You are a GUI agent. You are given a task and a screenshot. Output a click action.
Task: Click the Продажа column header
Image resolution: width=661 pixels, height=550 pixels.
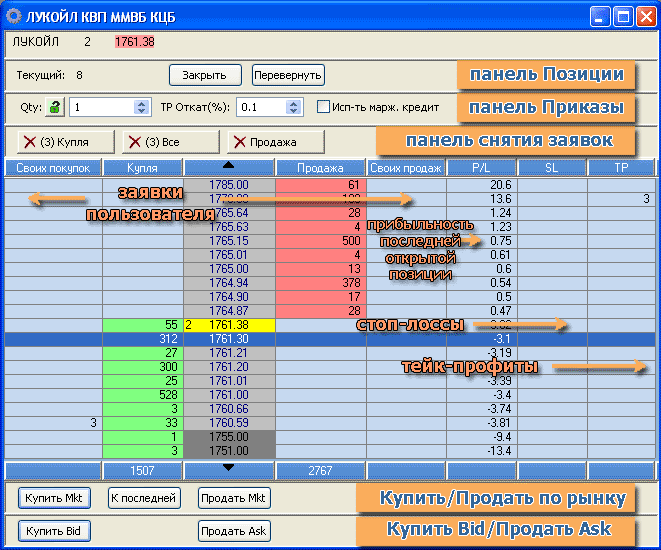(x=320, y=168)
